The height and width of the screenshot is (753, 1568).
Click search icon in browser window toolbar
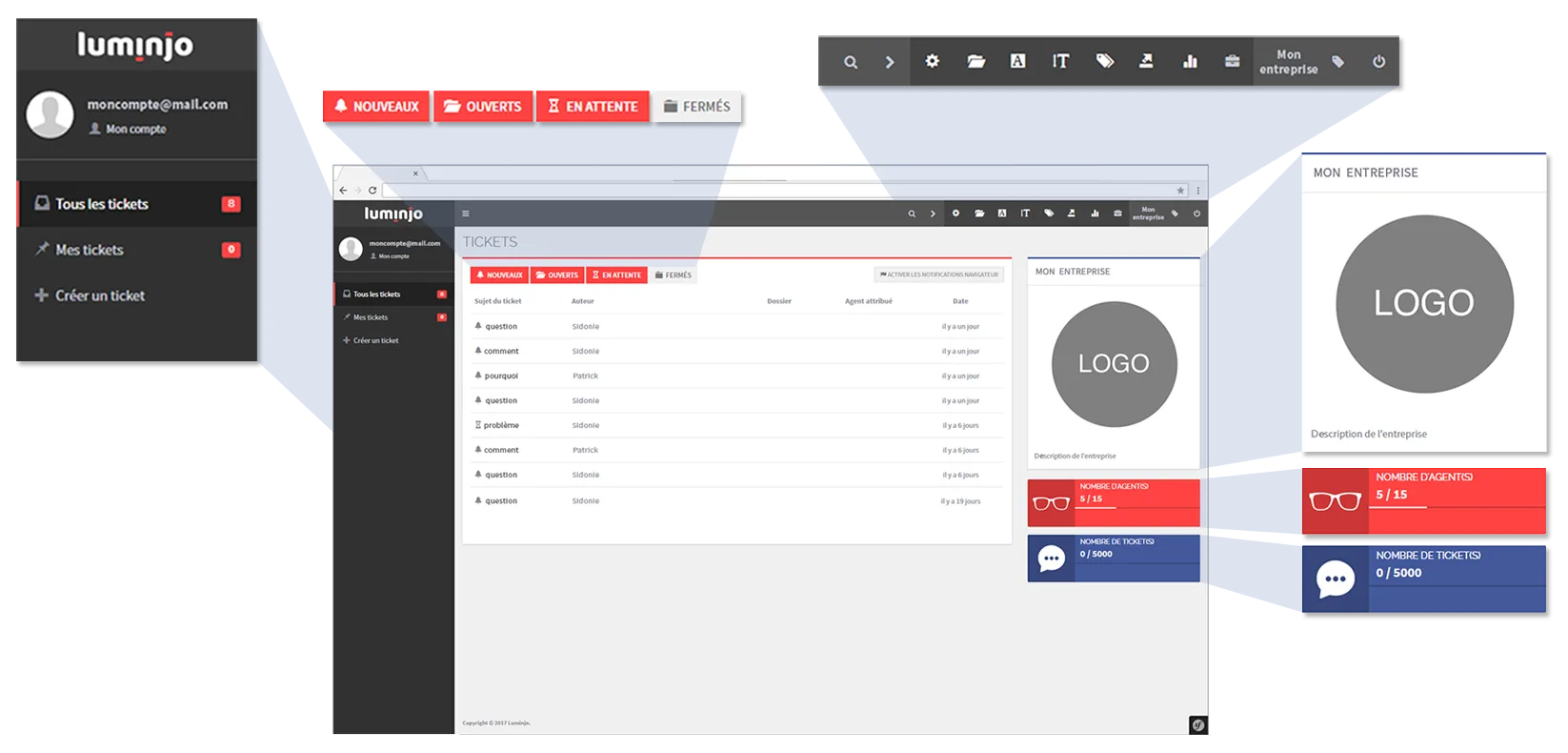tap(912, 214)
